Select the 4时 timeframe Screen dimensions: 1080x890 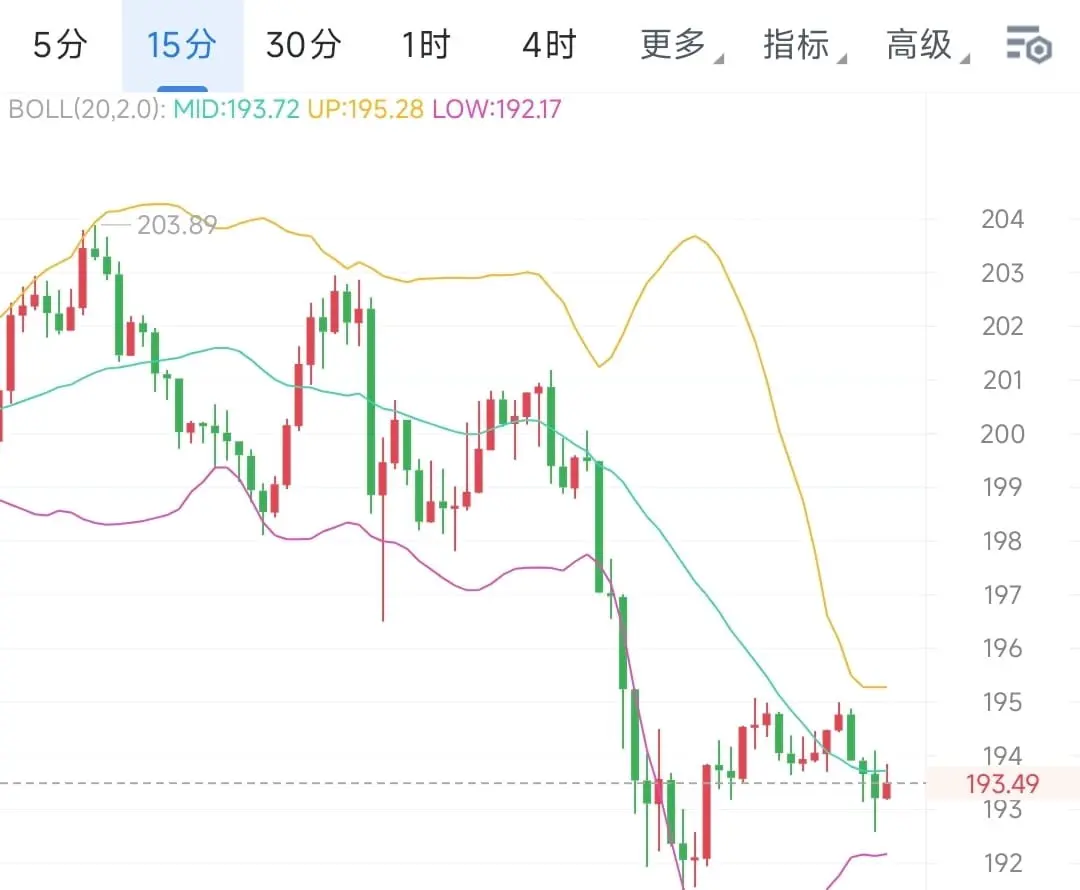(x=549, y=46)
